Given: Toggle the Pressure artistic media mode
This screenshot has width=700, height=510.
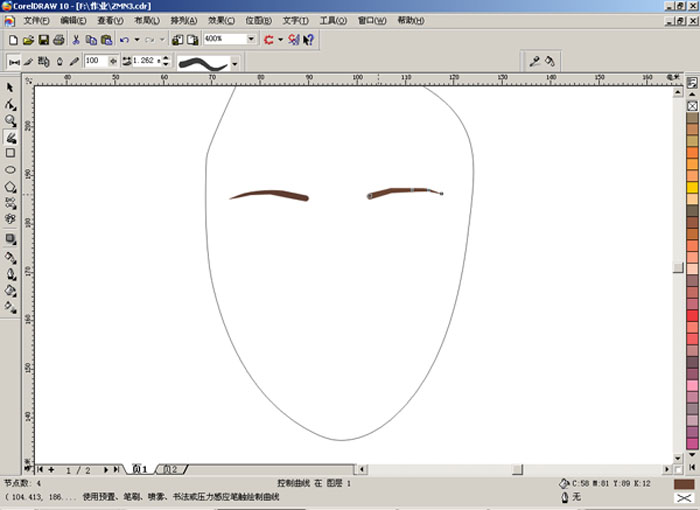Looking at the screenshot, I should pos(74,62).
